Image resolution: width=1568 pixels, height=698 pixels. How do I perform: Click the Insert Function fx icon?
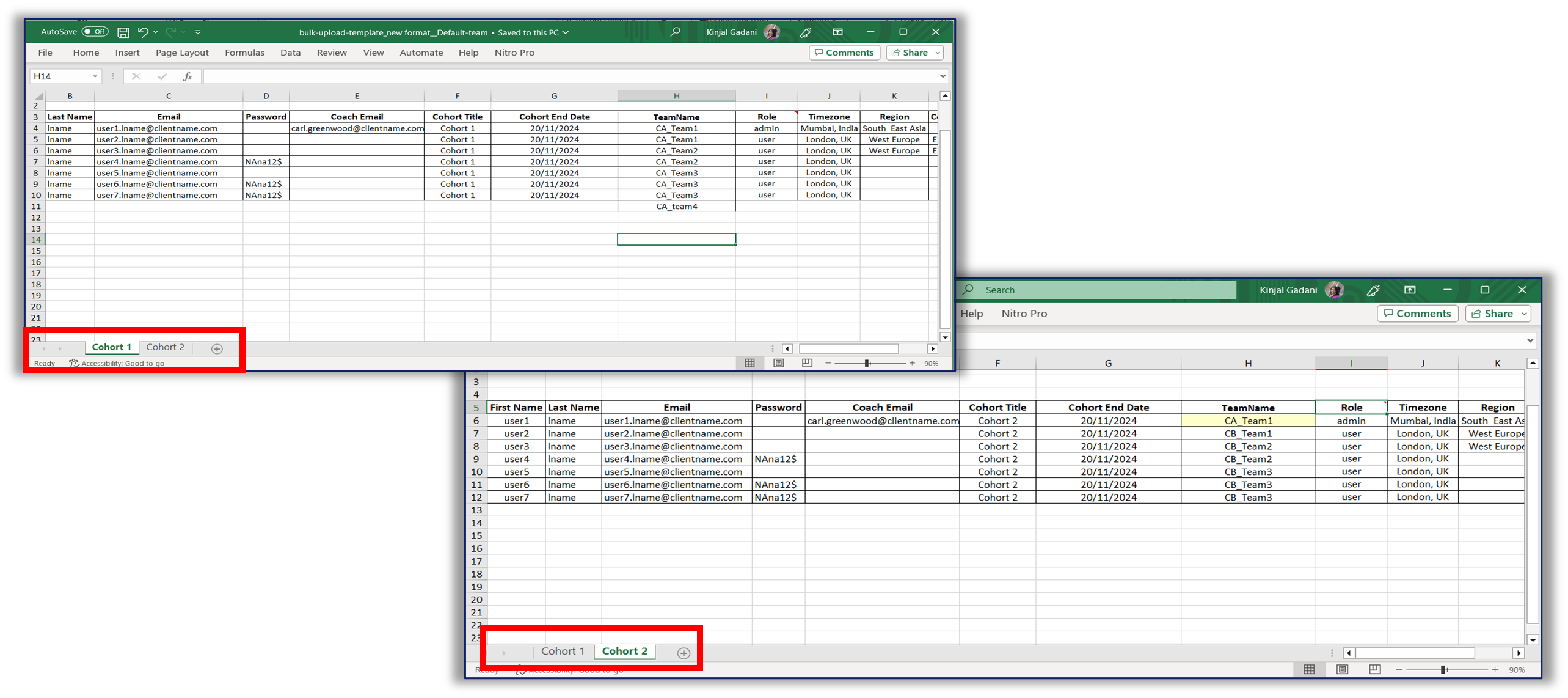[188, 76]
